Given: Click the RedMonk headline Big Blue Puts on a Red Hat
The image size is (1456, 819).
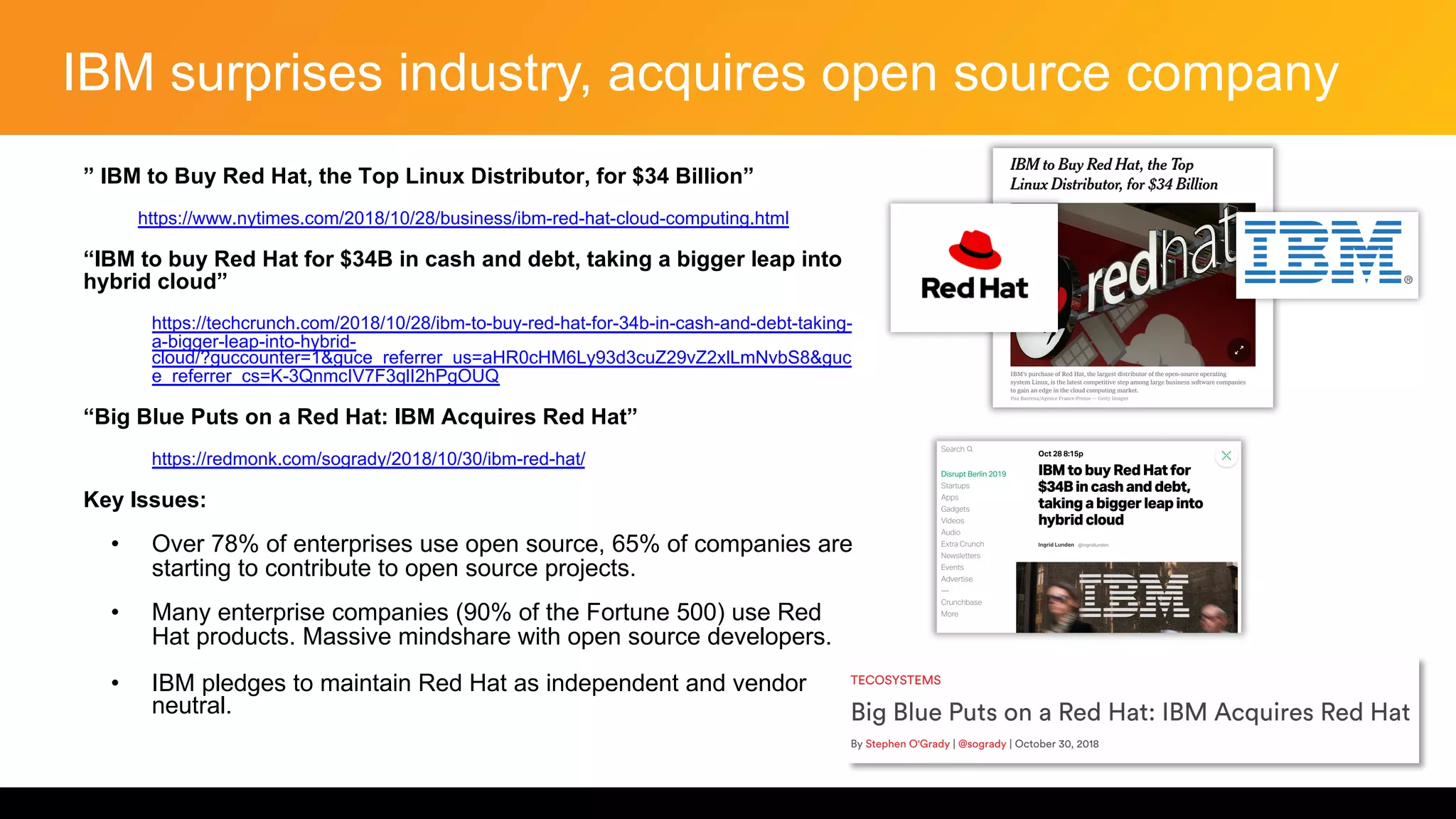Looking at the screenshot, I should (x=1130, y=712).
